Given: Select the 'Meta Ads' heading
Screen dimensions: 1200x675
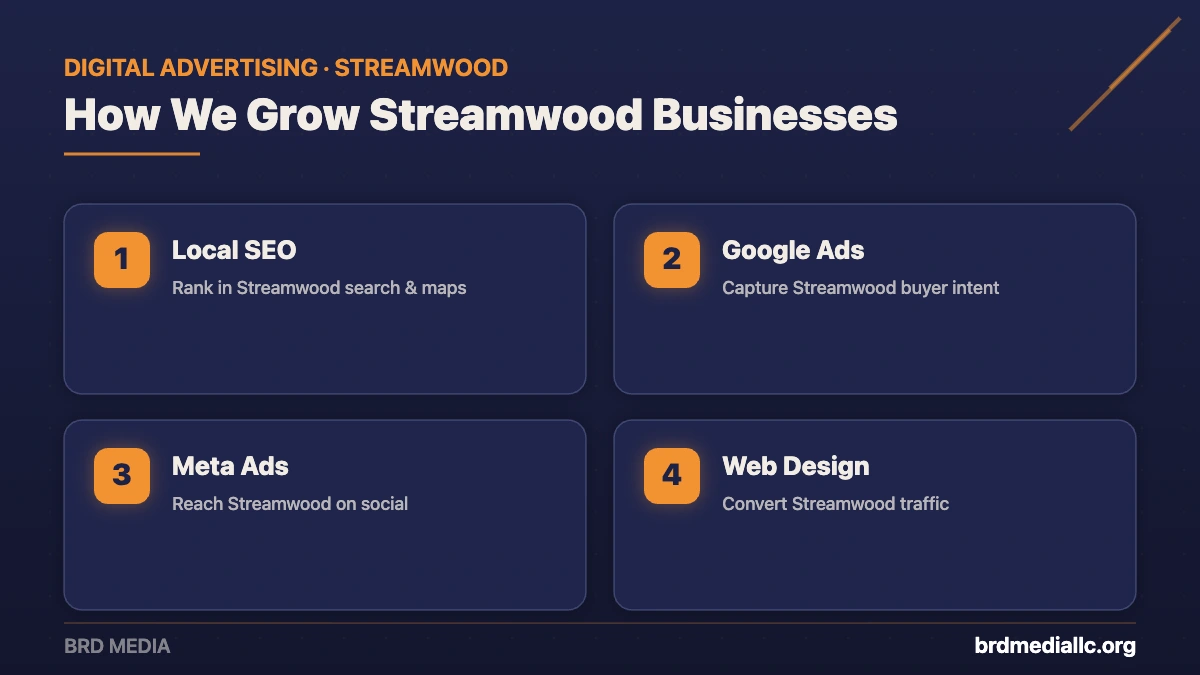Looking at the screenshot, I should click(230, 466).
